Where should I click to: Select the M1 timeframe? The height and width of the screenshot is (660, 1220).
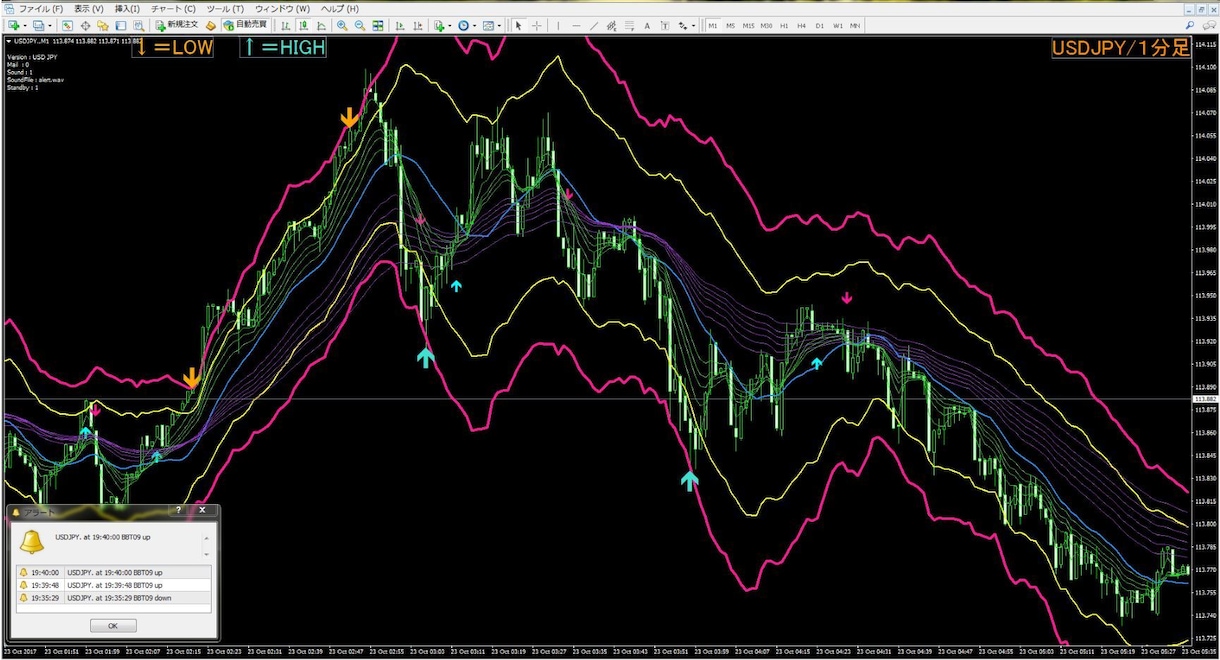point(713,25)
